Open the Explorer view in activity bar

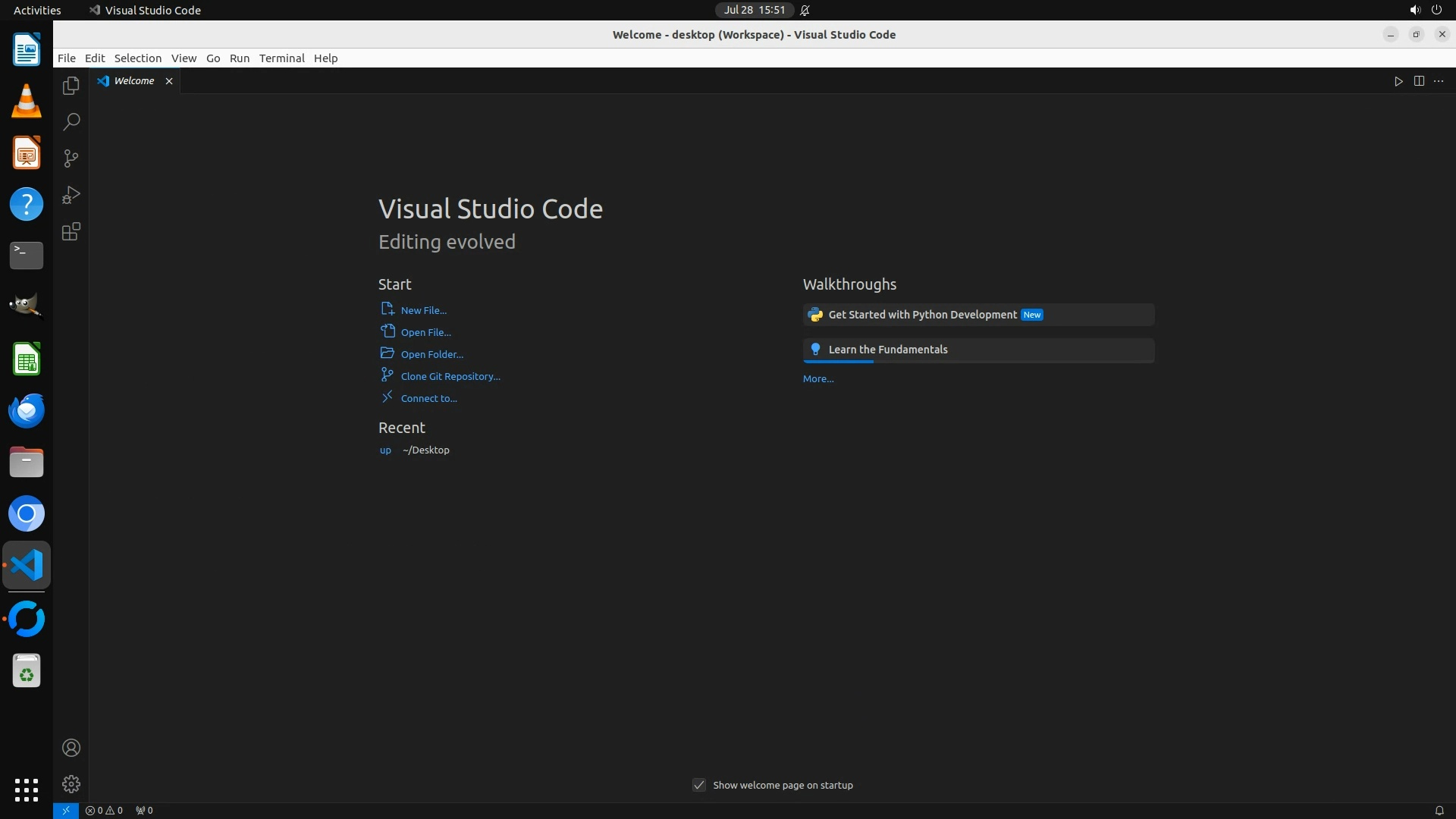click(x=71, y=86)
